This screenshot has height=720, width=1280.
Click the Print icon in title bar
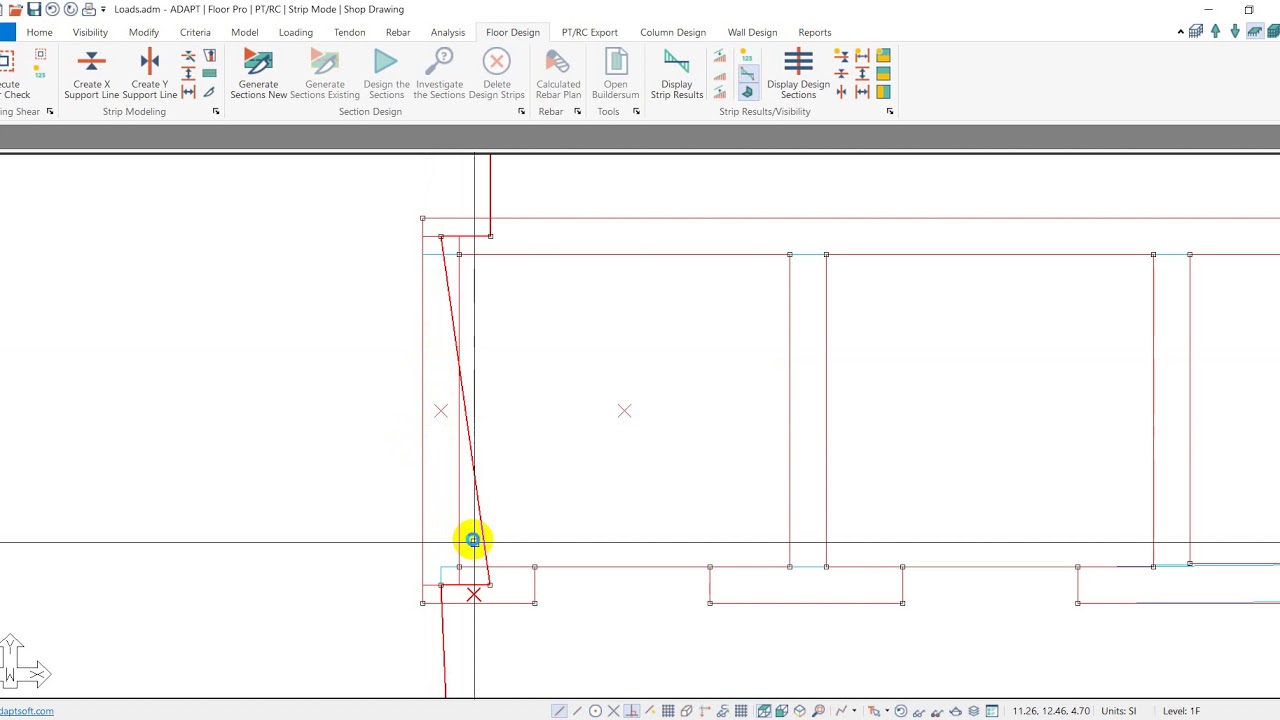[89, 9]
